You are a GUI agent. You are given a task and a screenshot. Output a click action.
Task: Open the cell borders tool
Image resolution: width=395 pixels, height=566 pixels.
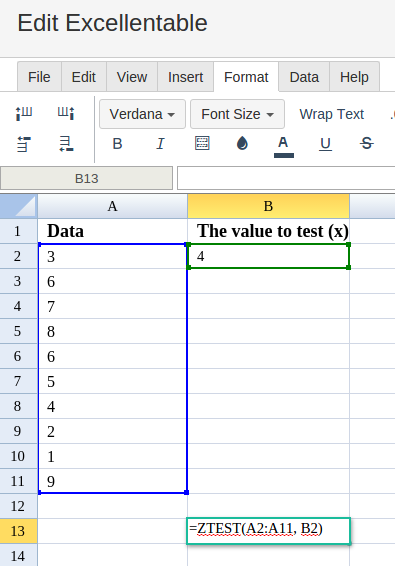[202, 143]
